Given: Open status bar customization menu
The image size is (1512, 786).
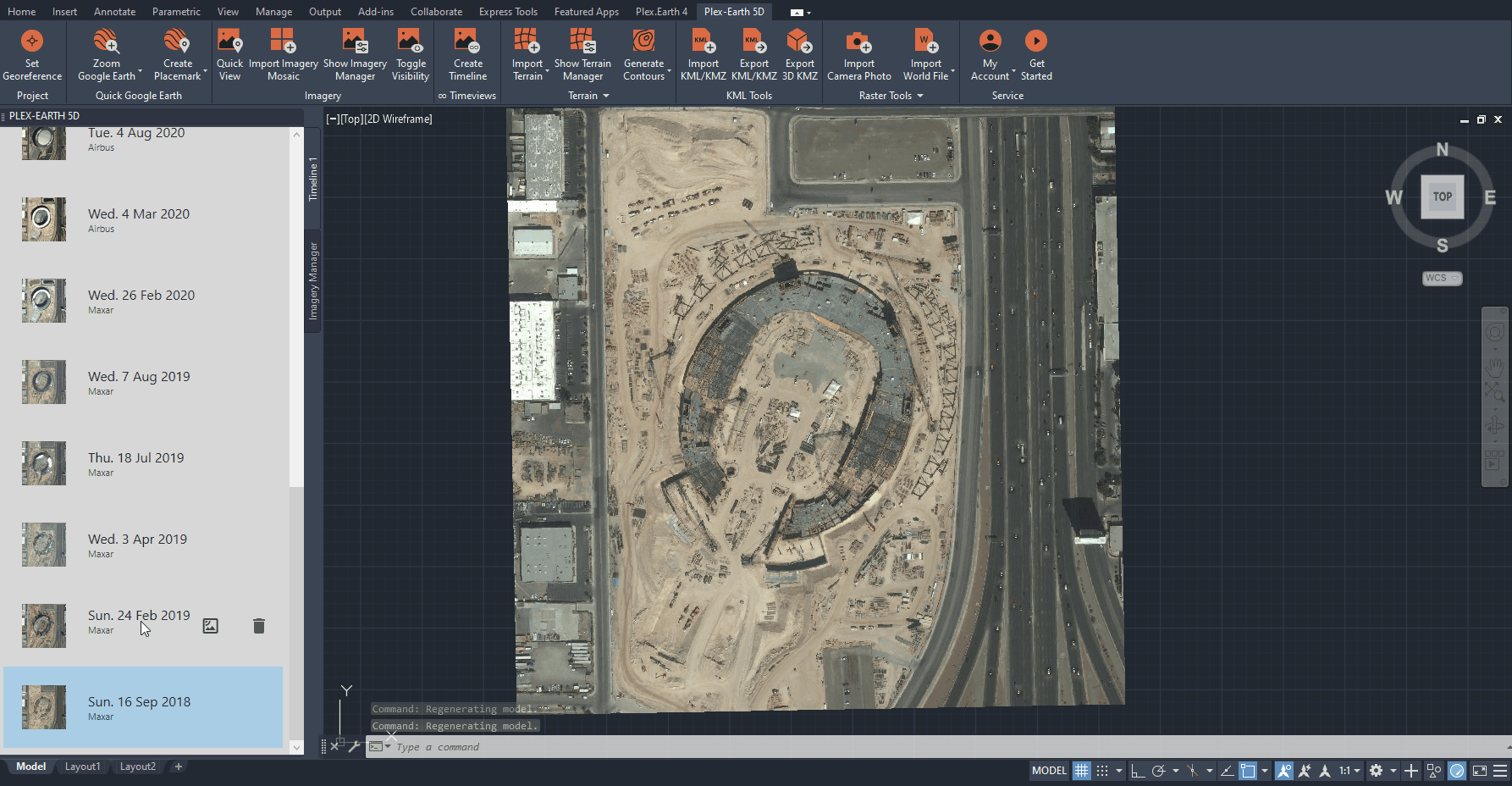Looking at the screenshot, I should click(x=1500, y=771).
